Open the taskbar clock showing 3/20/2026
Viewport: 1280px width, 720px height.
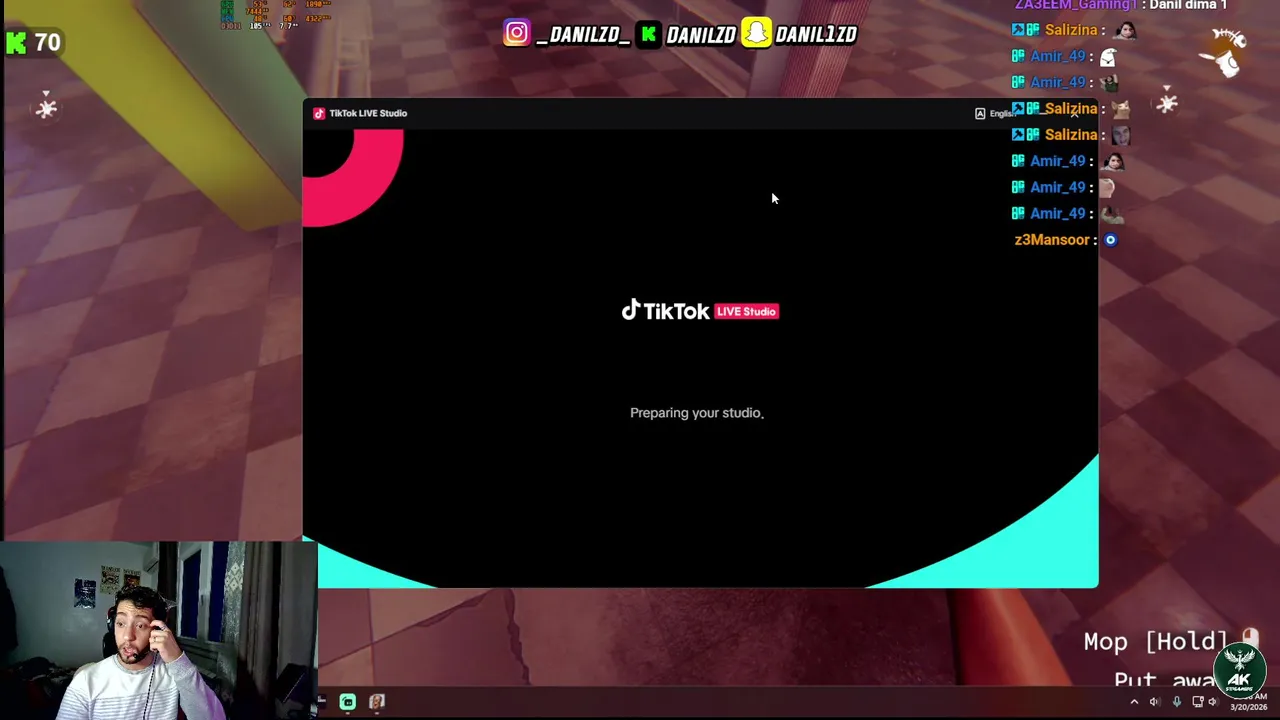(x=1248, y=702)
